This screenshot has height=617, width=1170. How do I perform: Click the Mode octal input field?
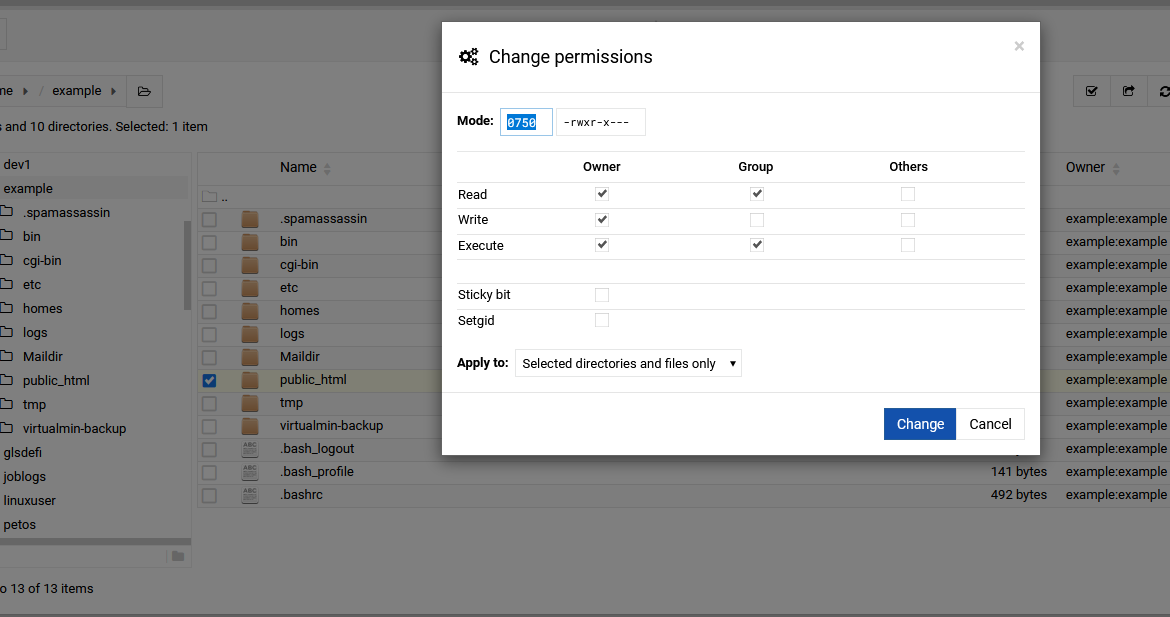click(x=526, y=122)
